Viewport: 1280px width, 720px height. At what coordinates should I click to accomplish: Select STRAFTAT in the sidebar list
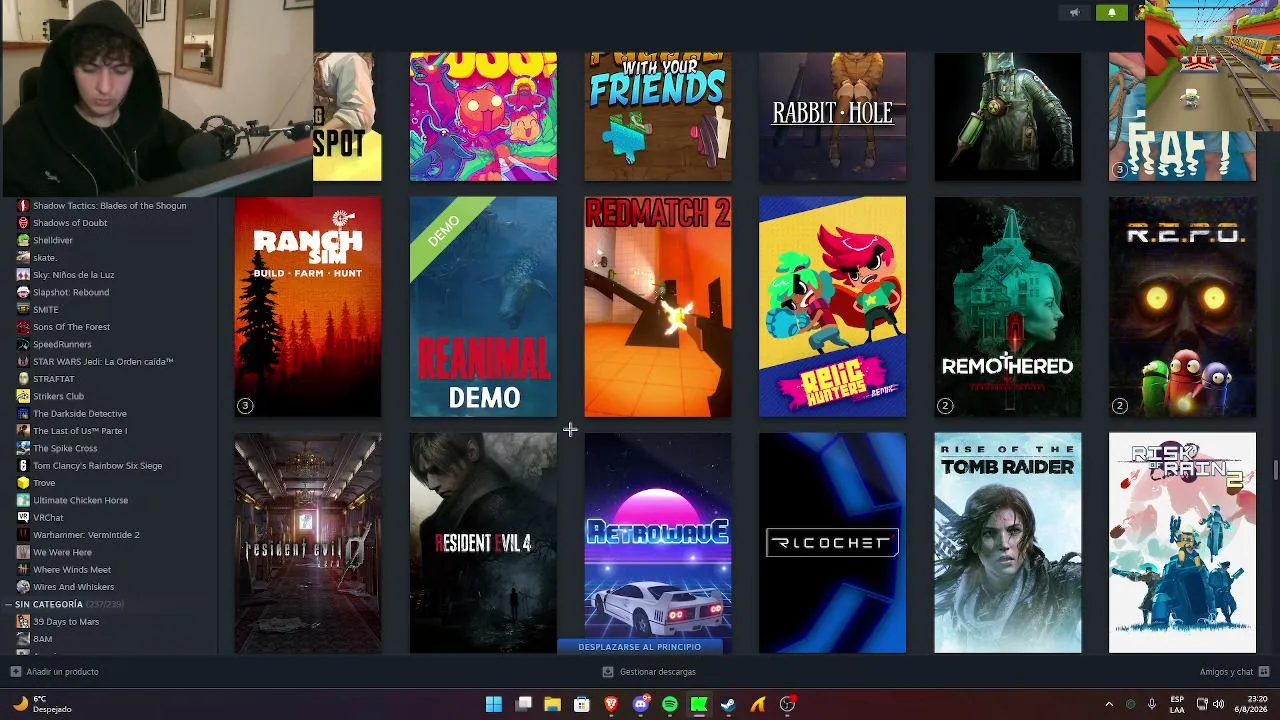tap(54, 379)
